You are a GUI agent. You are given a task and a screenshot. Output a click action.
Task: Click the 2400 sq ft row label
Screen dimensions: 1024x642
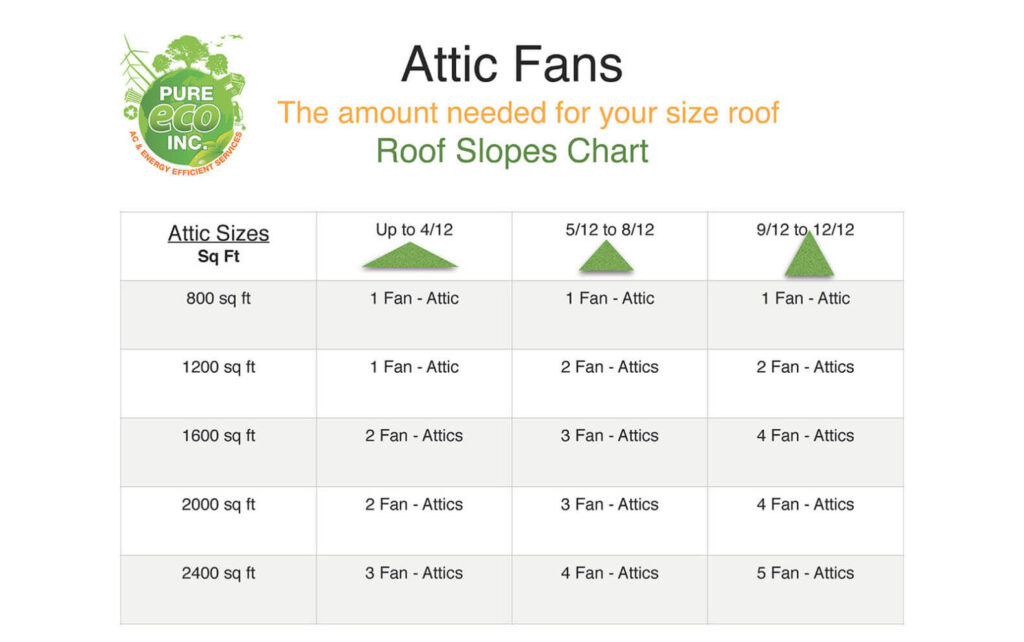[218, 573]
